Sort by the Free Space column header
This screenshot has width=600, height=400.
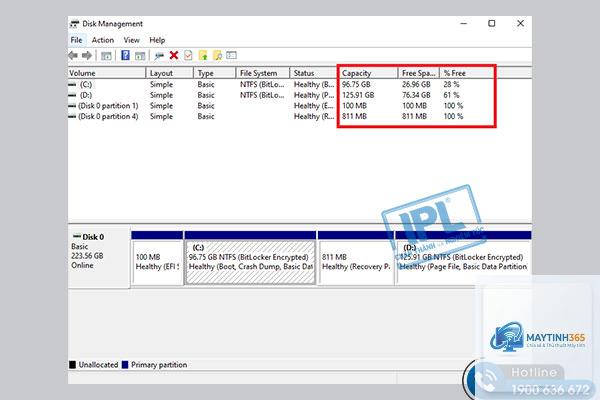click(419, 73)
